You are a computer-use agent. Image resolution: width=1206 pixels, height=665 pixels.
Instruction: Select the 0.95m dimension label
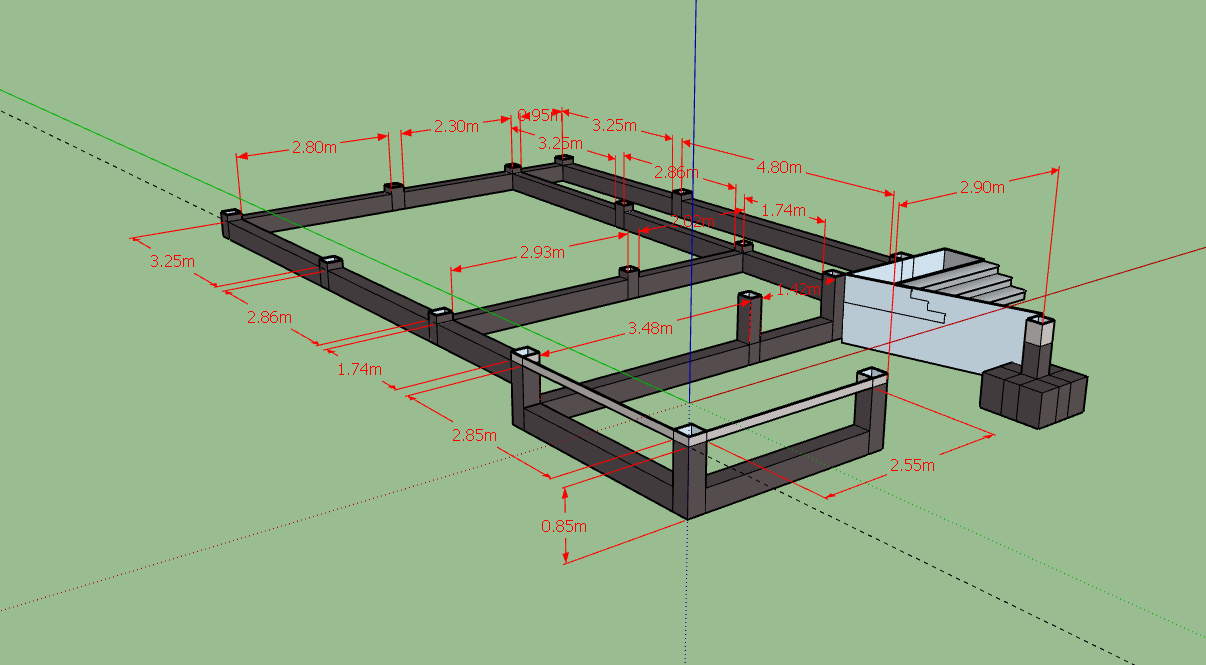[x=536, y=114]
